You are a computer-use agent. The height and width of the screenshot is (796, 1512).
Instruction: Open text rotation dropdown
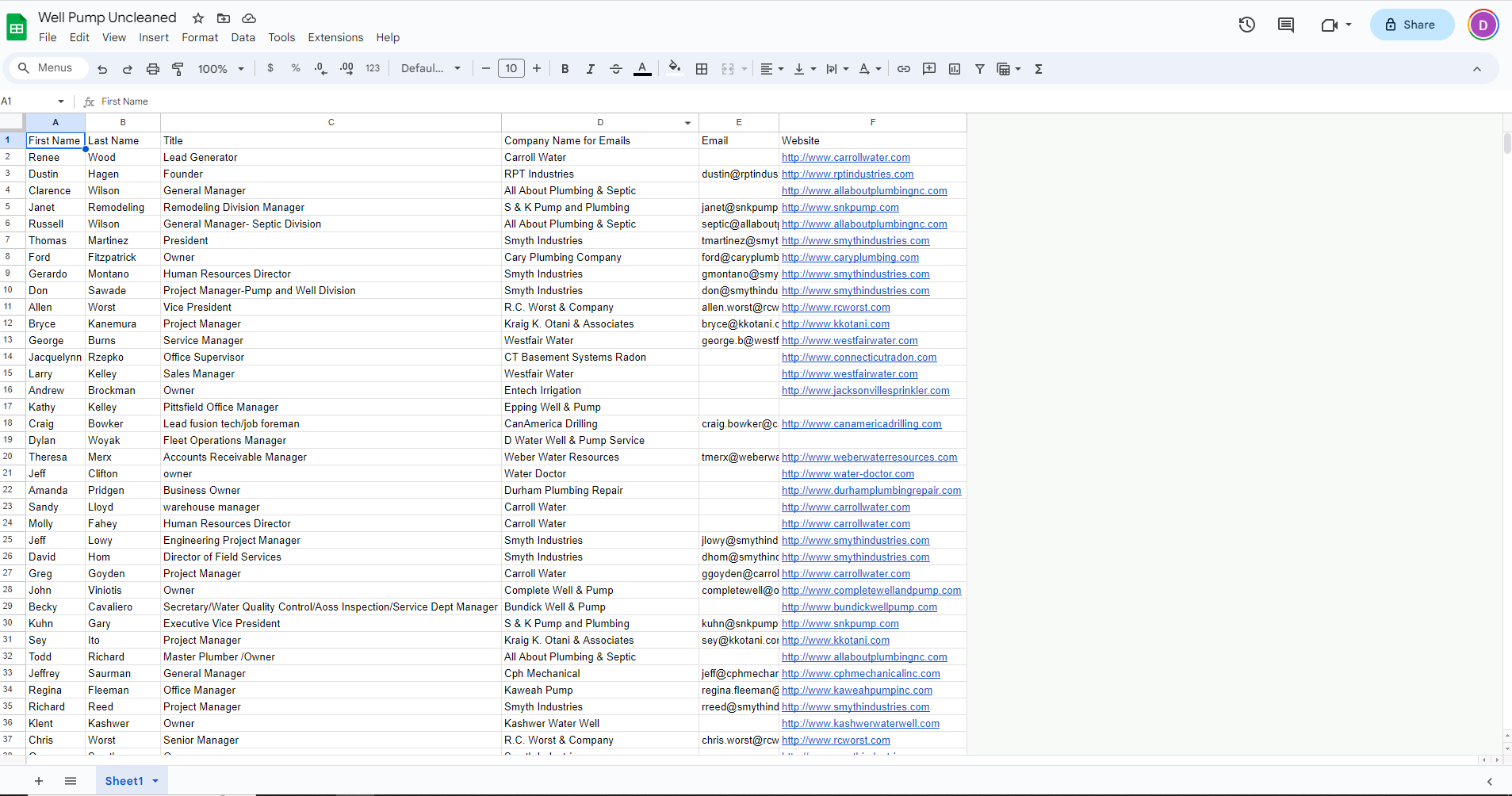tap(870, 69)
